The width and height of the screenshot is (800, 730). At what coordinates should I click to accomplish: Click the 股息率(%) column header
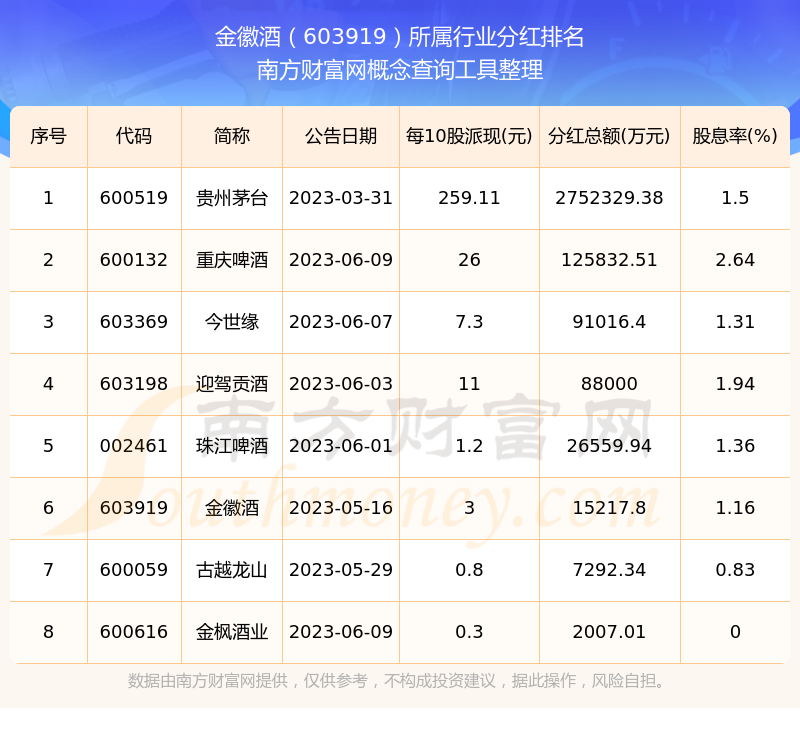(735, 136)
